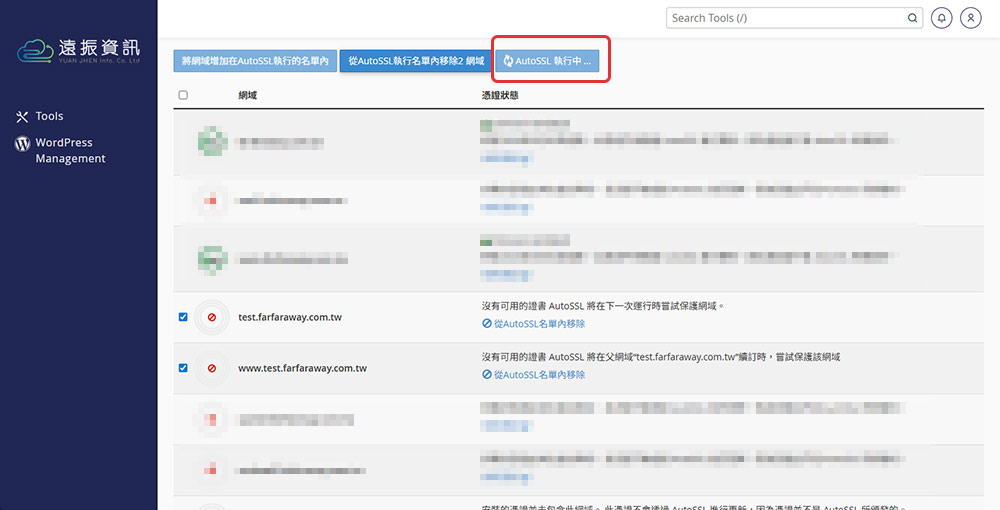Click WordPress logo icon in sidebar
The height and width of the screenshot is (510, 1000).
pos(22,143)
